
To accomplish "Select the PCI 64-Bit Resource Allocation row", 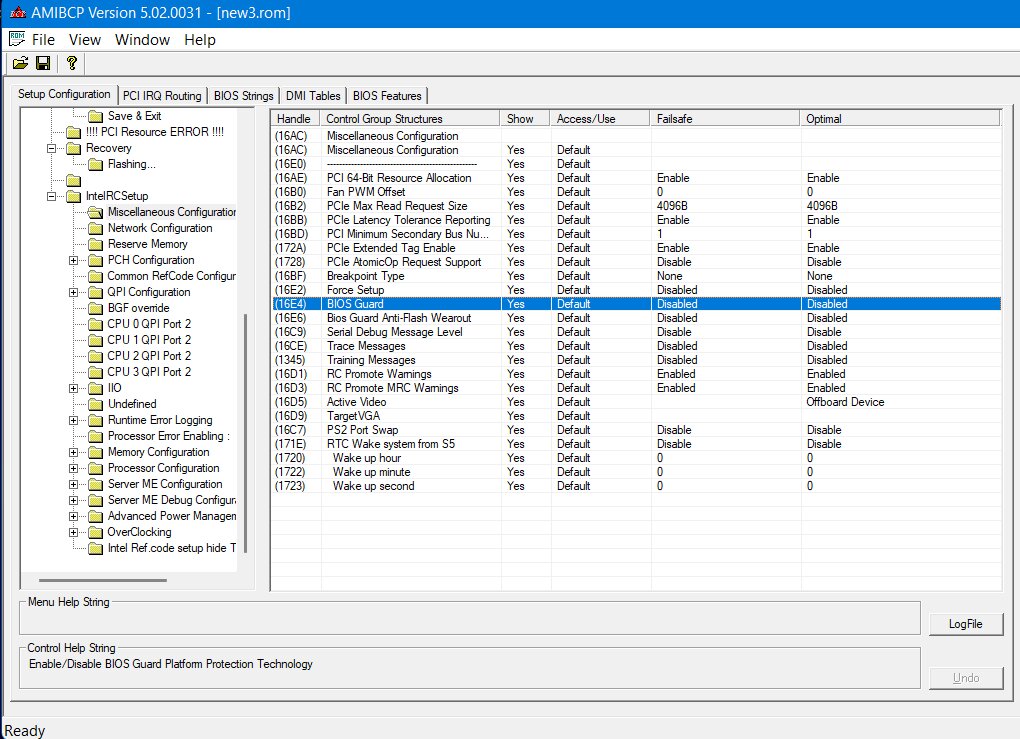I will pos(636,178).
